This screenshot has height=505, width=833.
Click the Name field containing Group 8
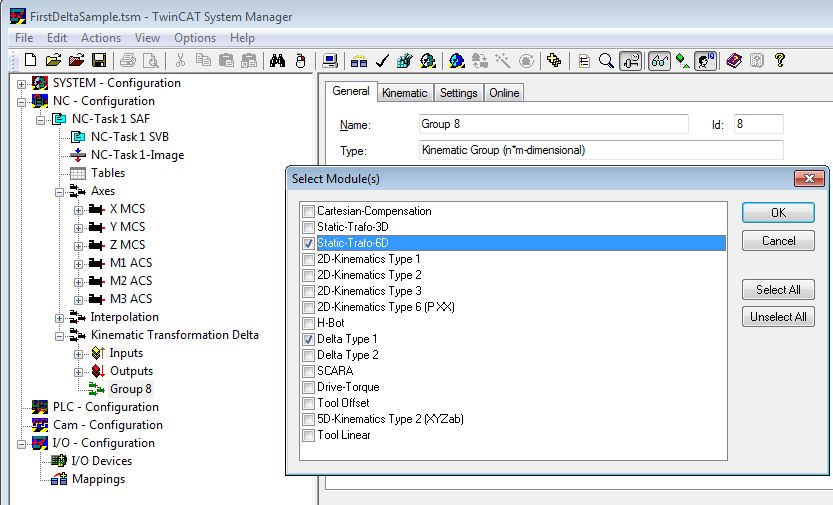pyautogui.click(x=554, y=124)
